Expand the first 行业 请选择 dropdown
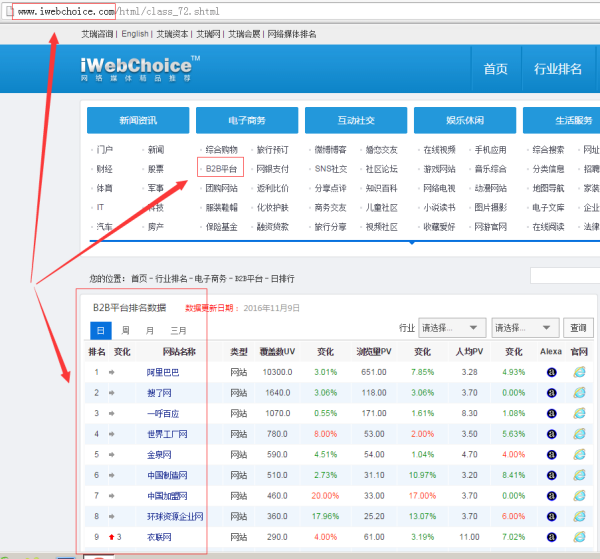Viewport: 600px width, 559px height. 452,327
